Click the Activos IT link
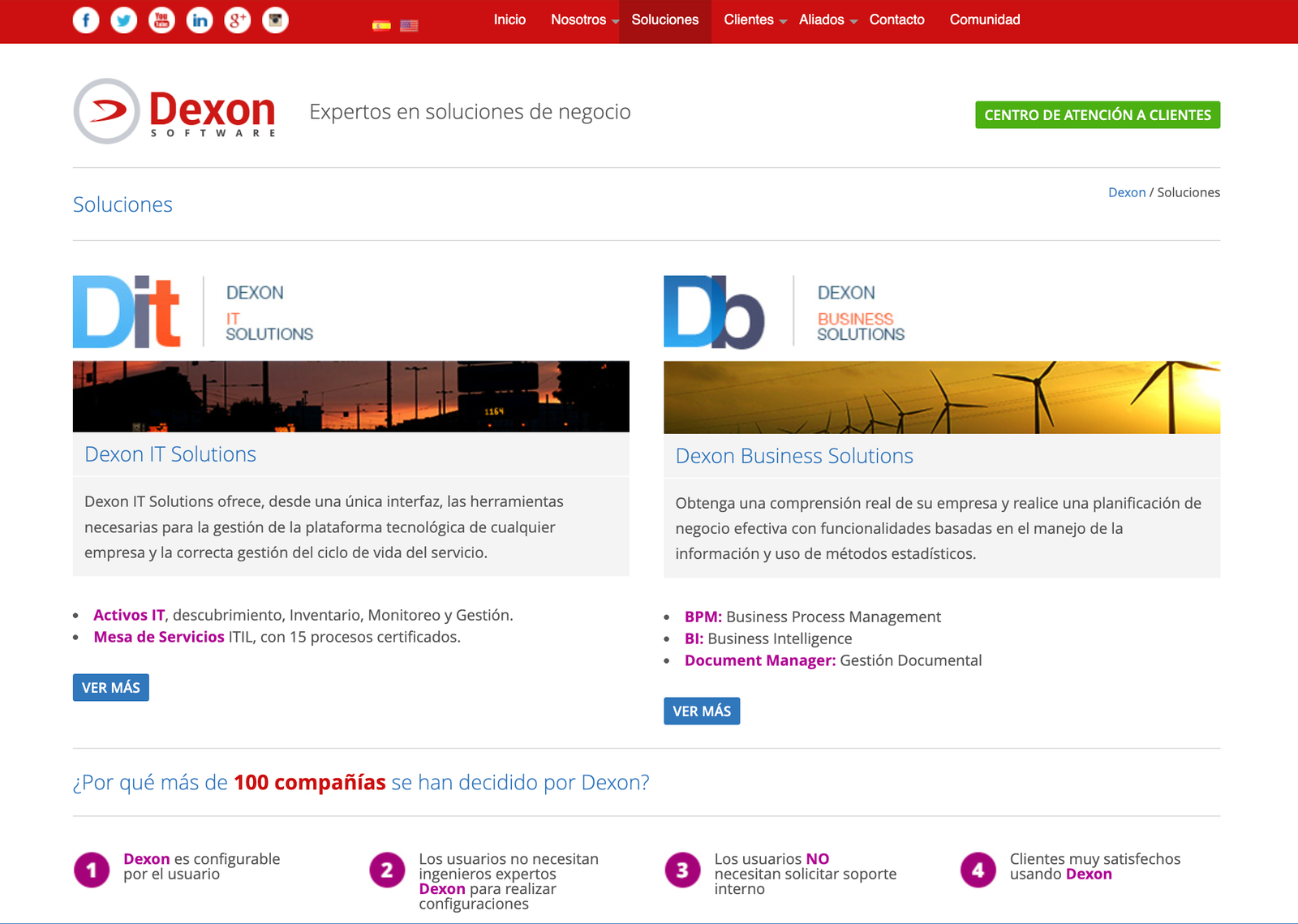This screenshot has height=924, width=1298. tap(129, 615)
